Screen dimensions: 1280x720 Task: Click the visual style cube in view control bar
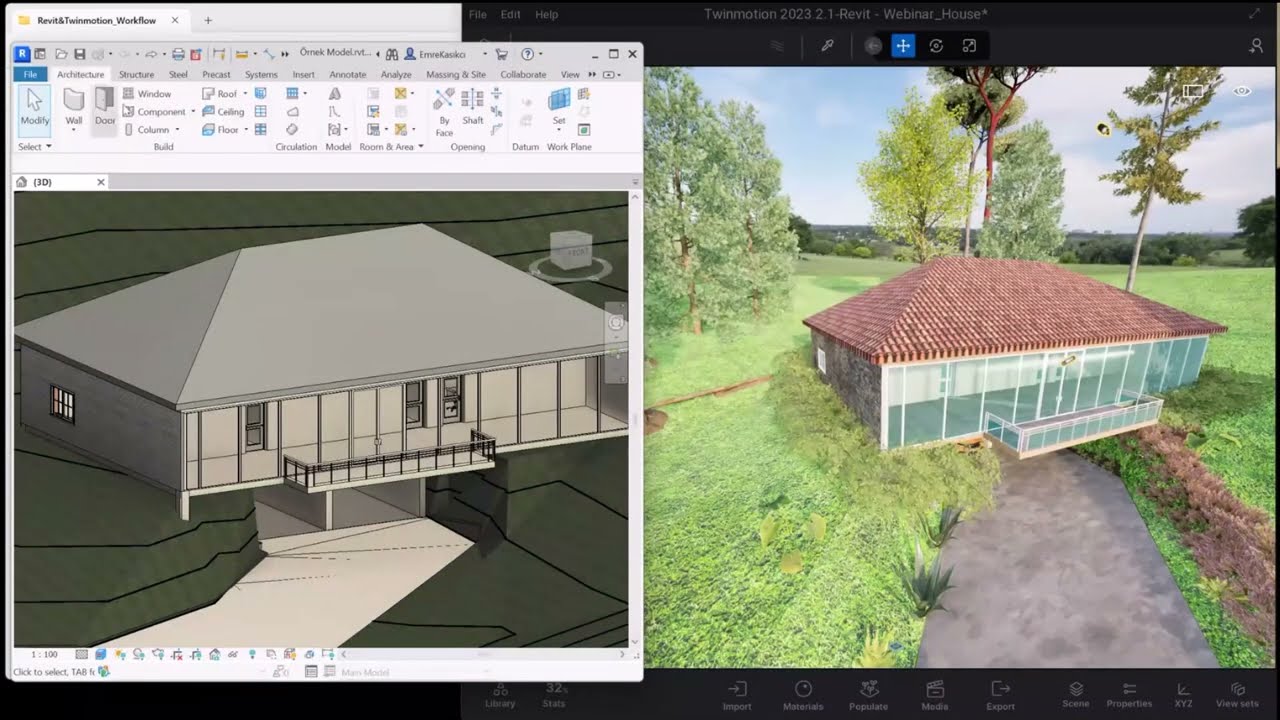tap(100, 654)
